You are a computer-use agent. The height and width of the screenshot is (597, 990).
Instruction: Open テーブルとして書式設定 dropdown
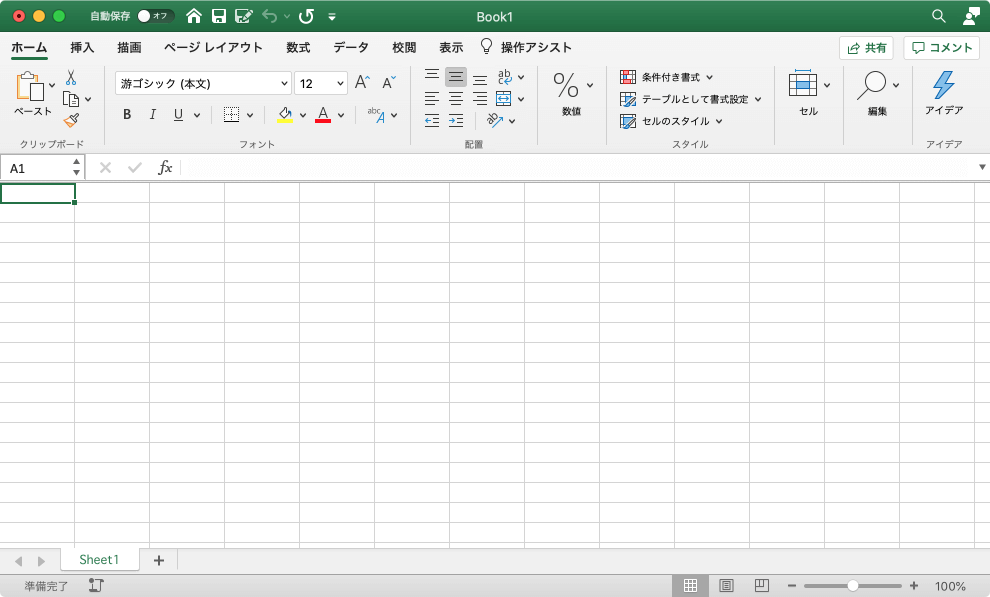[691, 99]
